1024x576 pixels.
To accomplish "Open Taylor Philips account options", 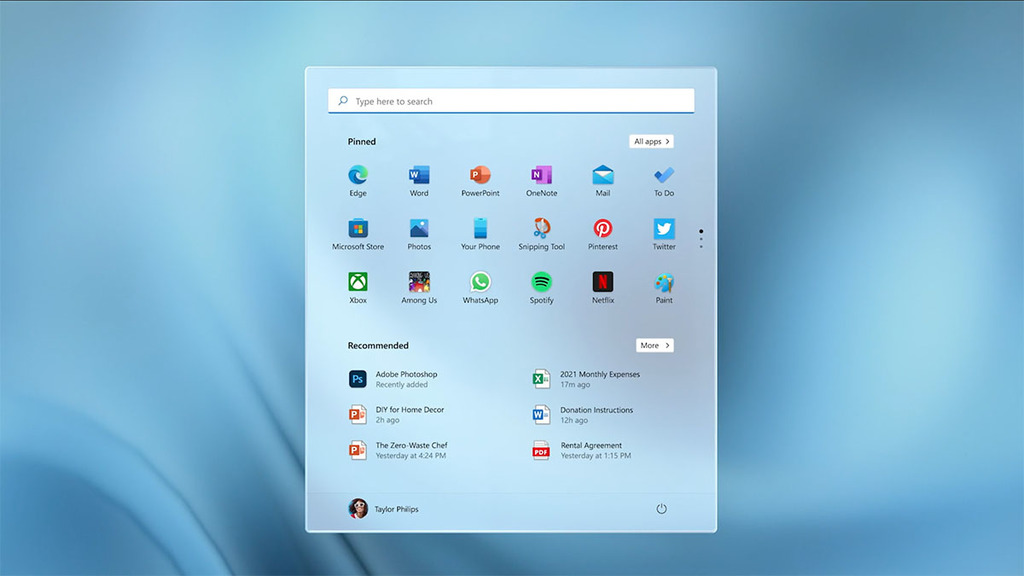I will (386, 508).
